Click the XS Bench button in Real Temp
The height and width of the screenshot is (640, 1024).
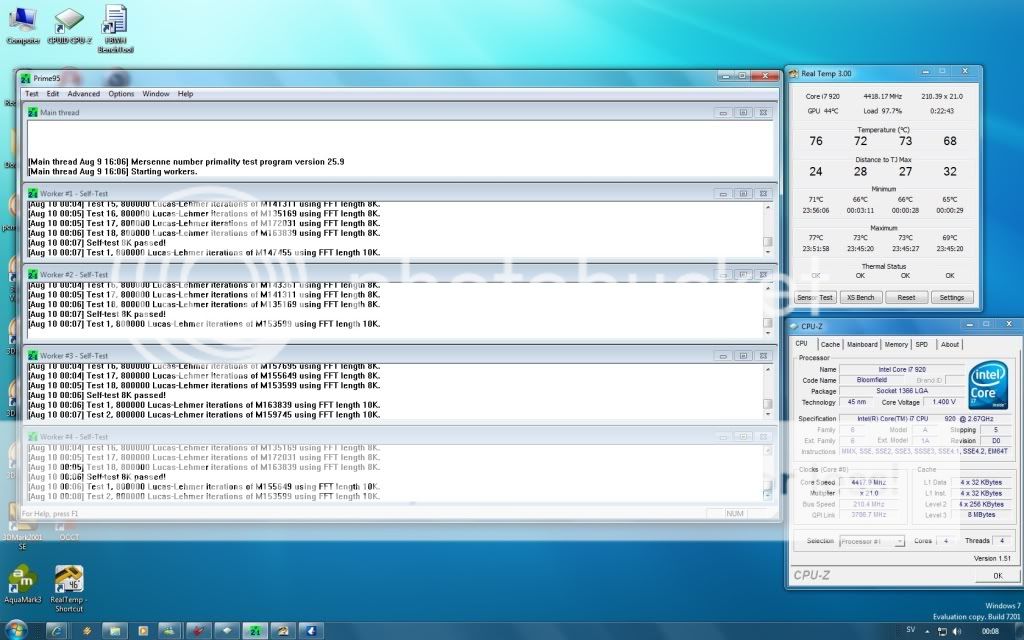[x=860, y=297]
